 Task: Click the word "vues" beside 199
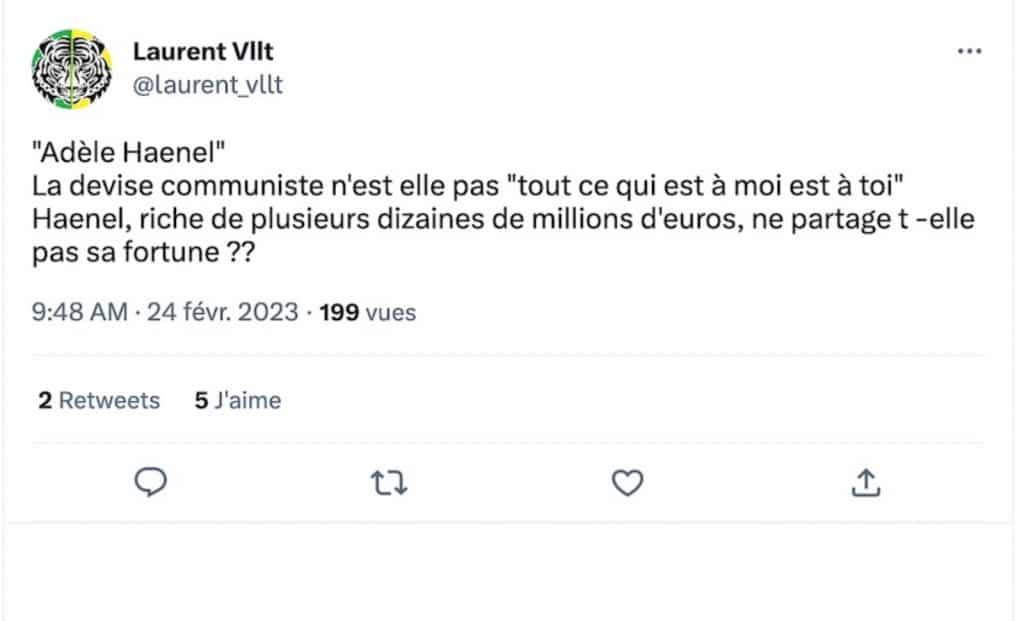(391, 313)
